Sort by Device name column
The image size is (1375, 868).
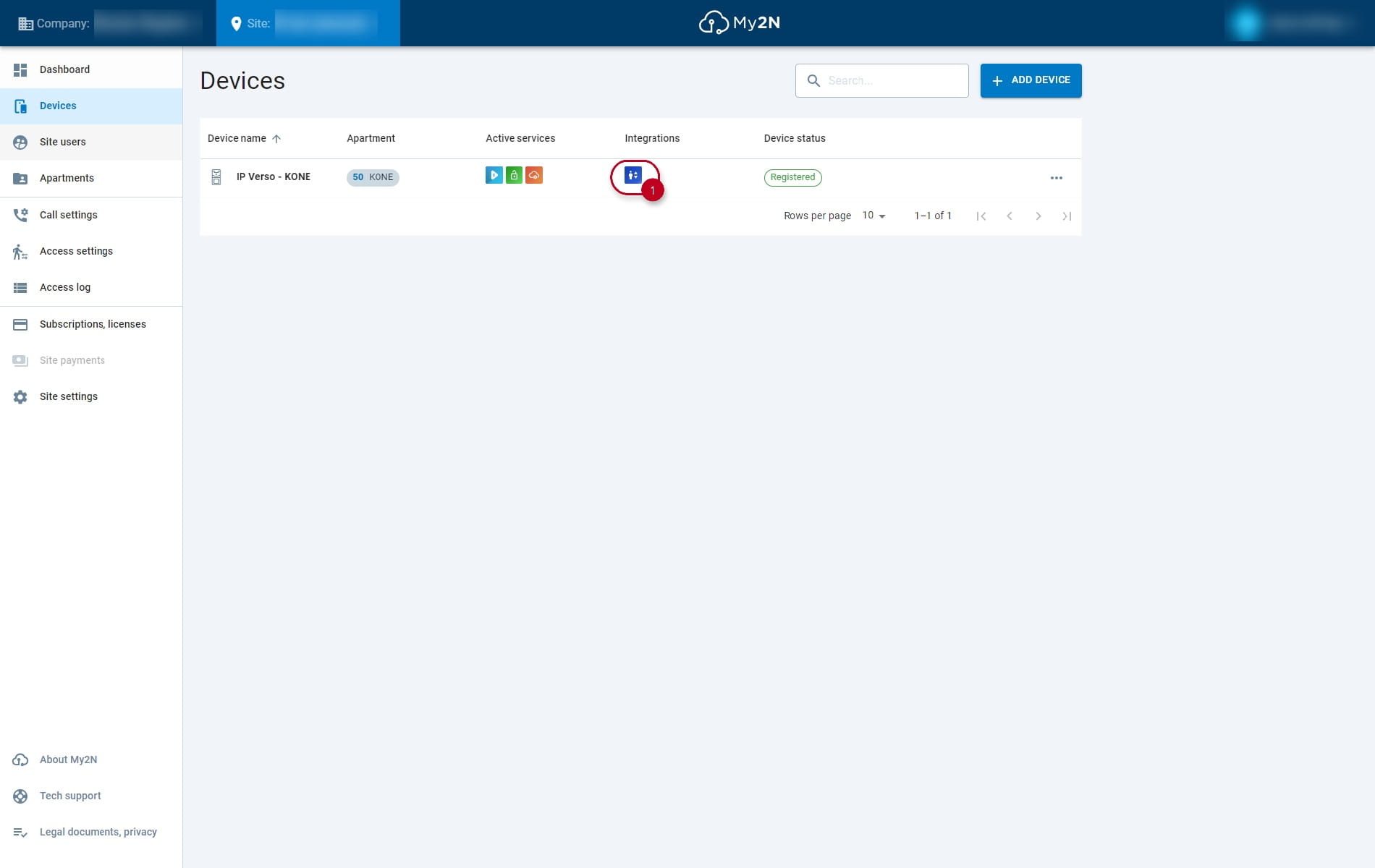(x=237, y=138)
